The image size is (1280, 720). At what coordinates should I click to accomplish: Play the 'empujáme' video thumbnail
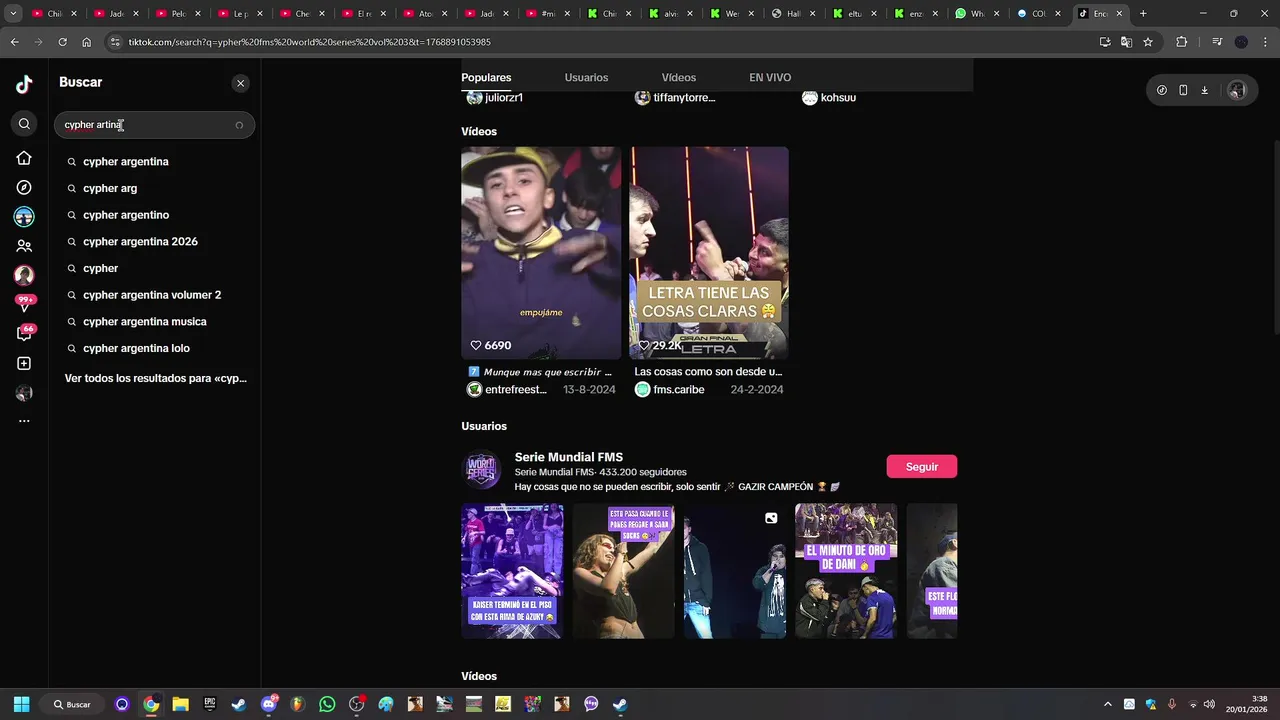point(541,253)
